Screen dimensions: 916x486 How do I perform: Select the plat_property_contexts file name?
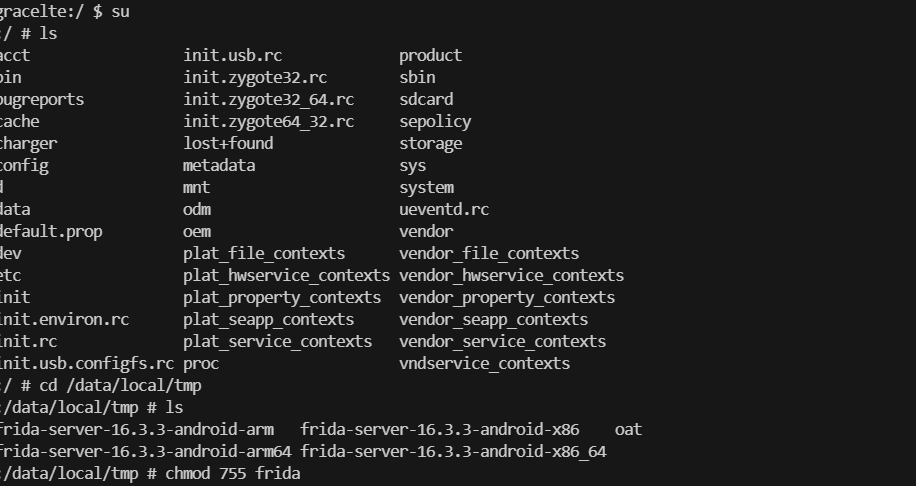pyautogui.click(x=282, y=297)
